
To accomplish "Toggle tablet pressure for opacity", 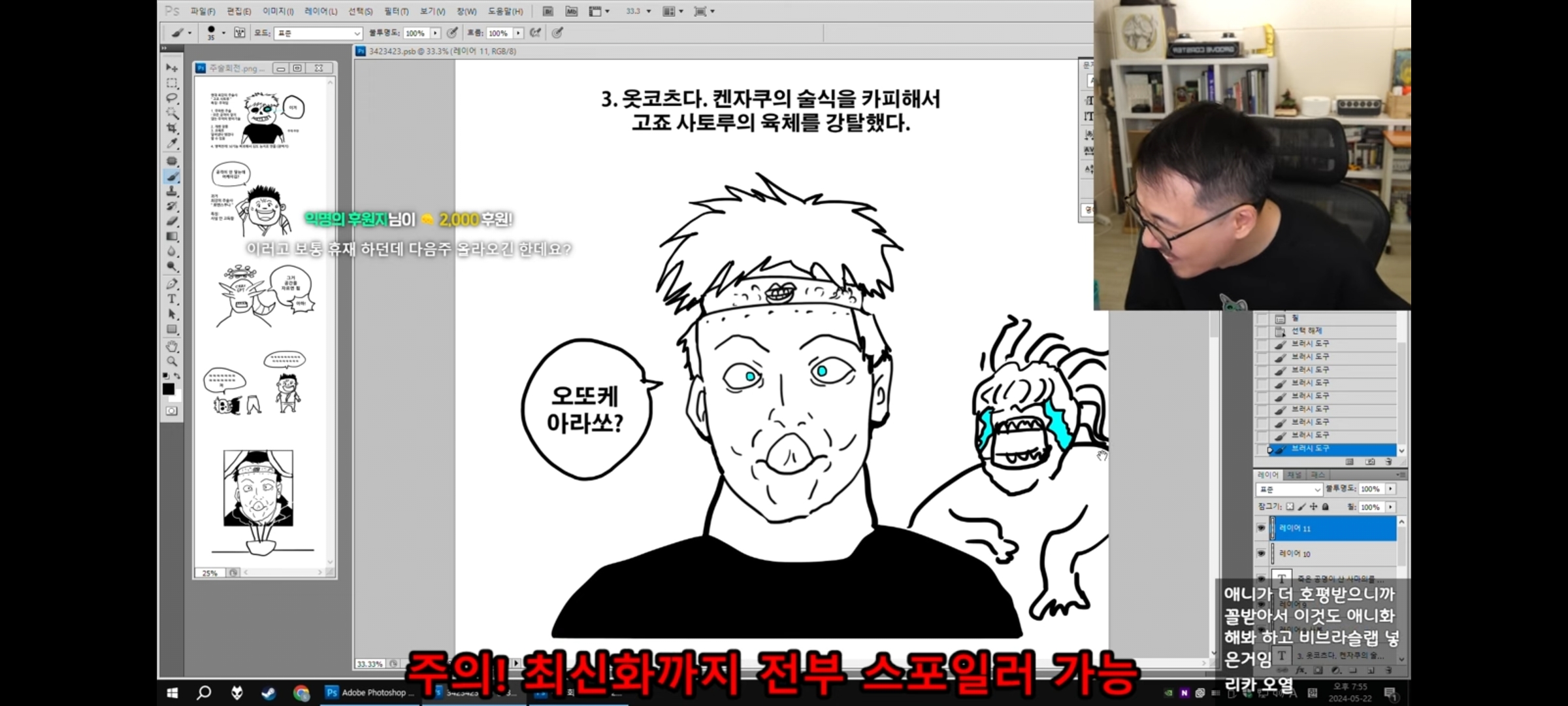I will pos(452,33).
